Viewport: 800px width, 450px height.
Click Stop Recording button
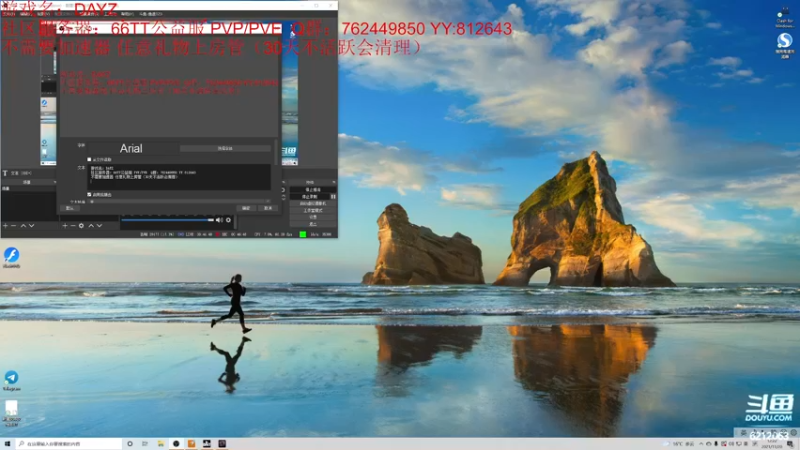point(310,196)
